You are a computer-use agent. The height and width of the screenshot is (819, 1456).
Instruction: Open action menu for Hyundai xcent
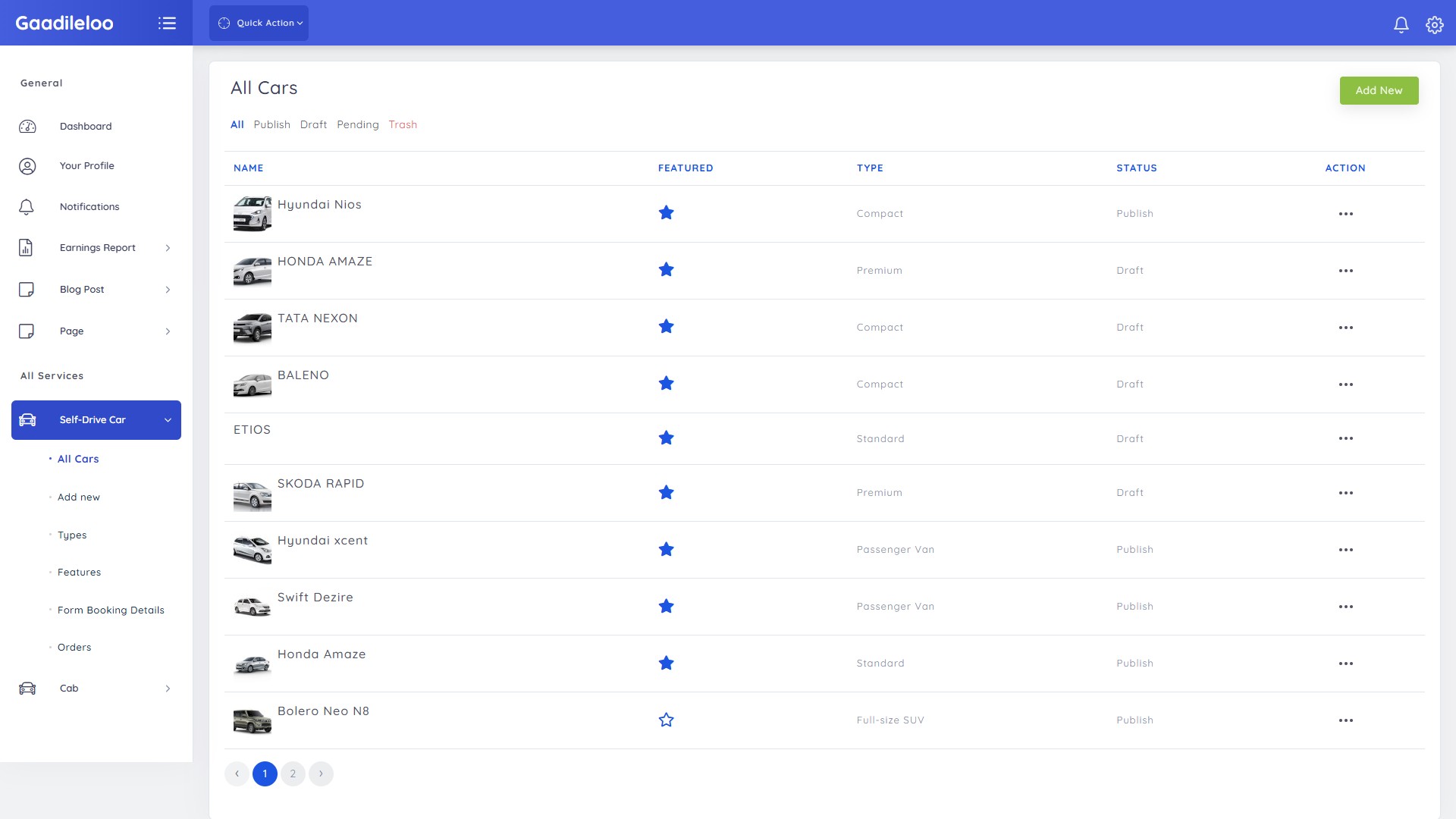1346,550
